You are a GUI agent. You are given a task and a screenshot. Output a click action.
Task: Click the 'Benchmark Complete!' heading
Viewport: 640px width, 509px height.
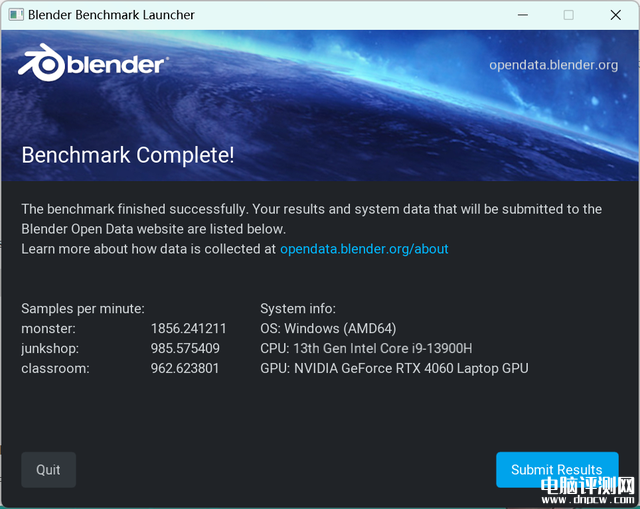[x=128, y=155]
